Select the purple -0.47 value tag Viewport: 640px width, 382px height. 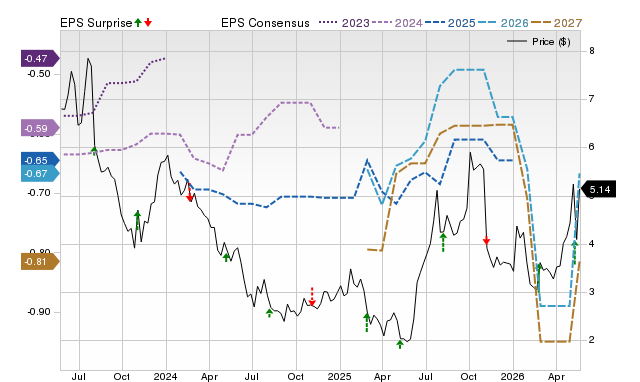pos(40,59)
